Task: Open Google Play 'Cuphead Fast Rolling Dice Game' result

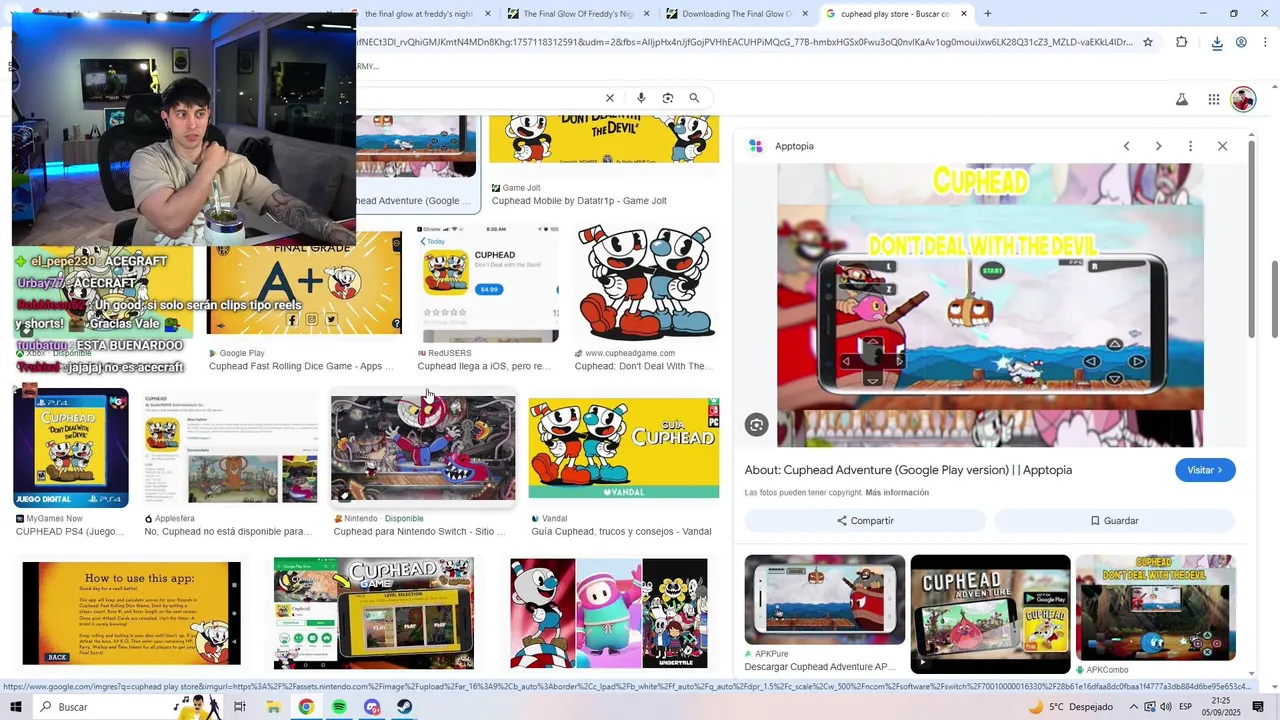Action: (301, 366)
